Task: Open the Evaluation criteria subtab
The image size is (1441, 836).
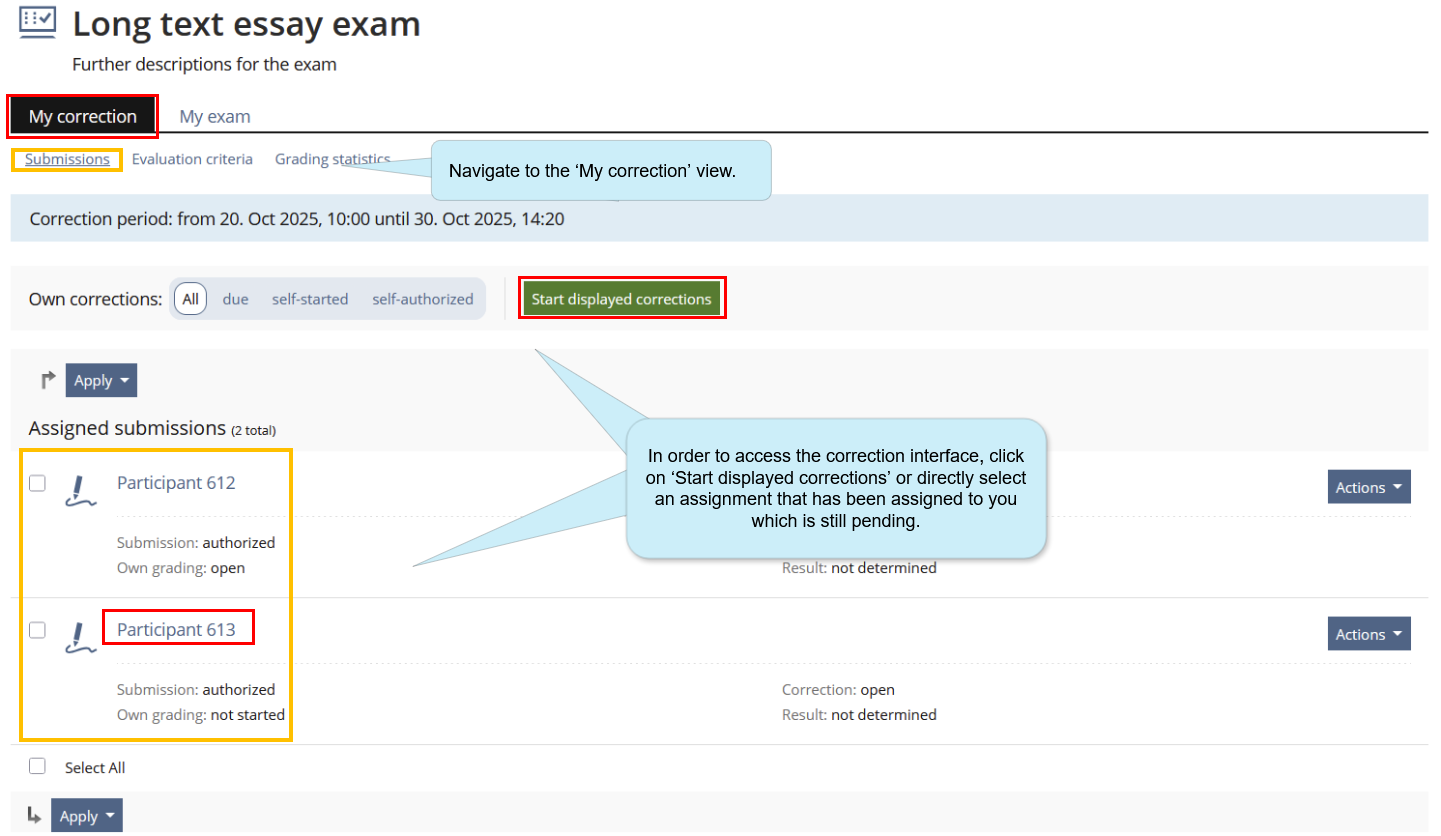Action: 192,158
